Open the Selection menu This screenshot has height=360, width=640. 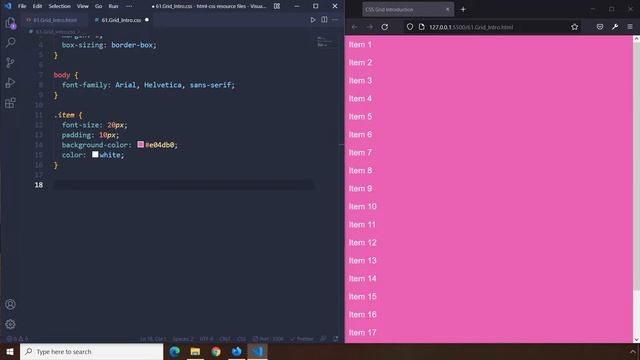[60, 6]
